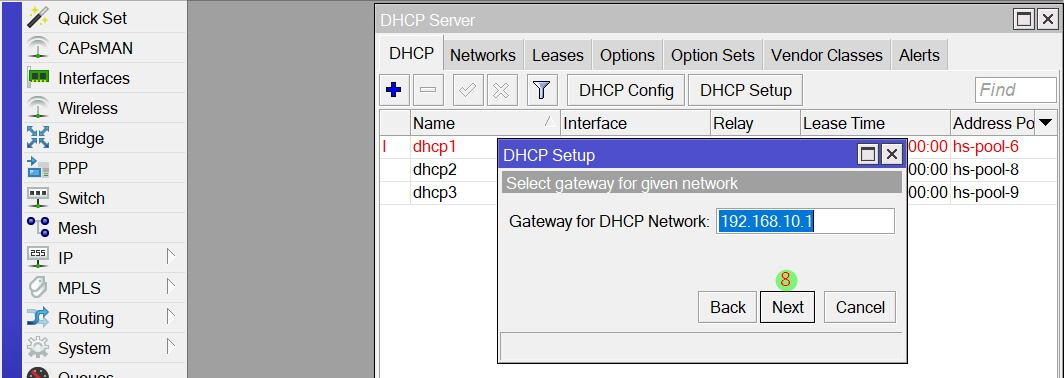1064x378 pixels.
Task: Maximize the DHCP Server window
Action: (x=1024, y=20)
